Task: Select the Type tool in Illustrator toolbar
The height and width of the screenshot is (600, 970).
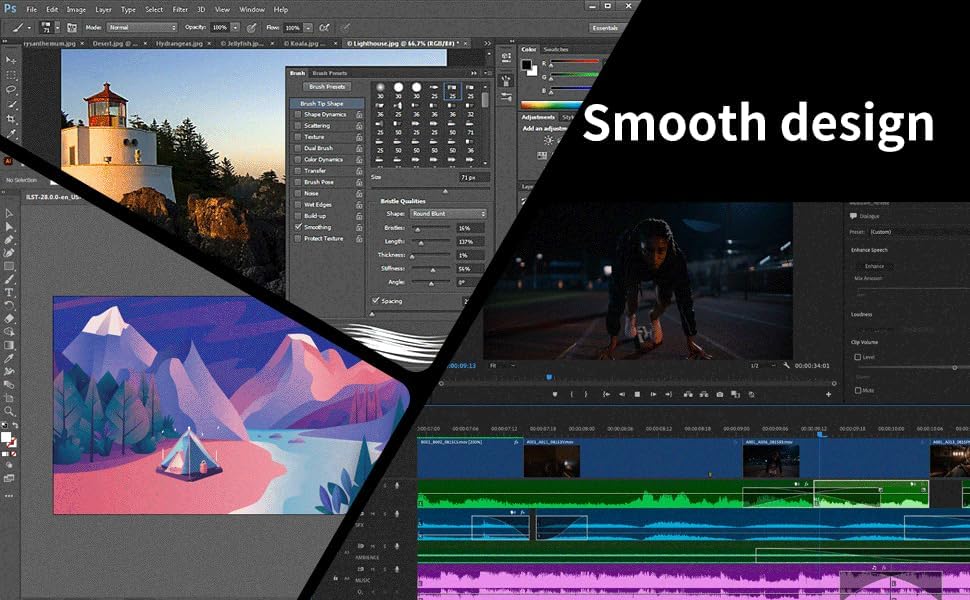Action: [10, 292]
